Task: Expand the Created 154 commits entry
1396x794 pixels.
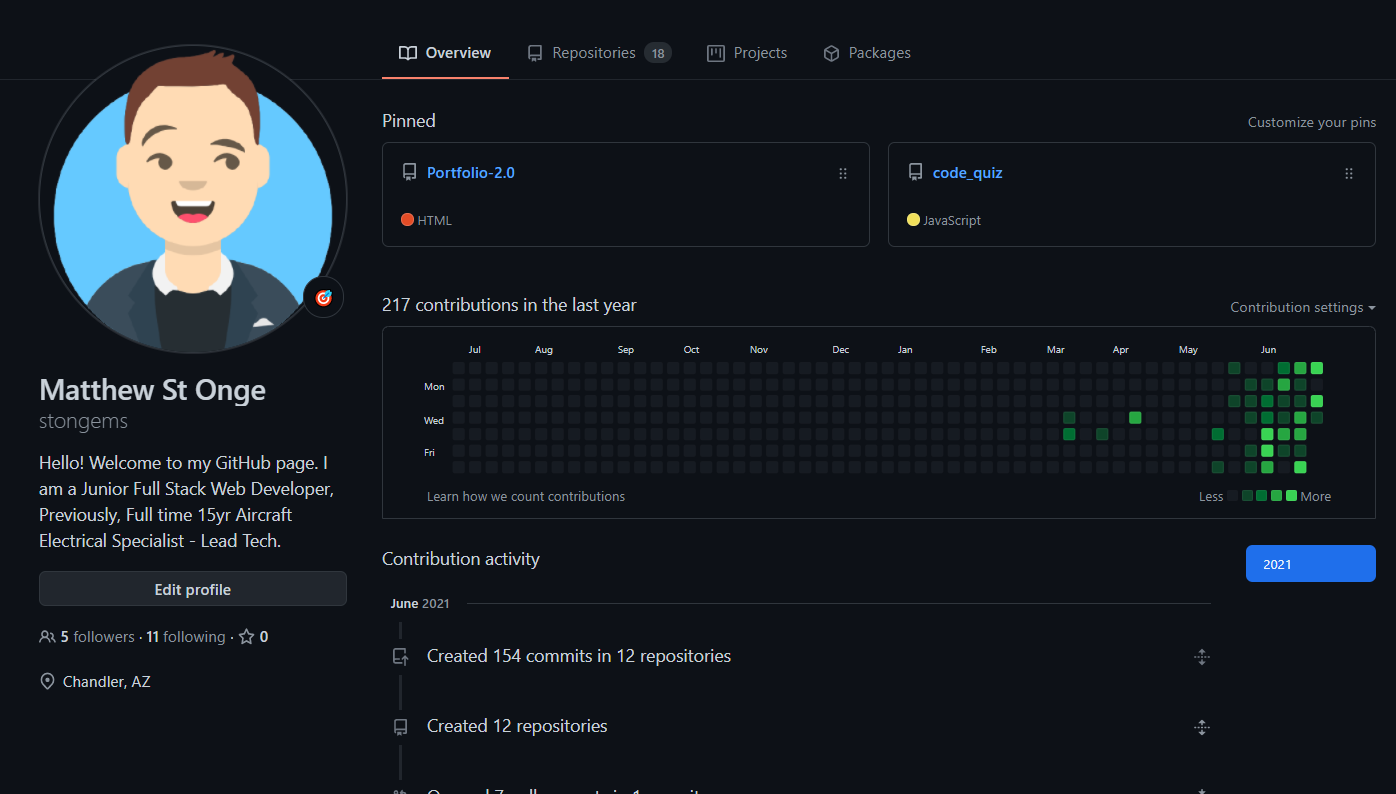Action: (1202, 657)
